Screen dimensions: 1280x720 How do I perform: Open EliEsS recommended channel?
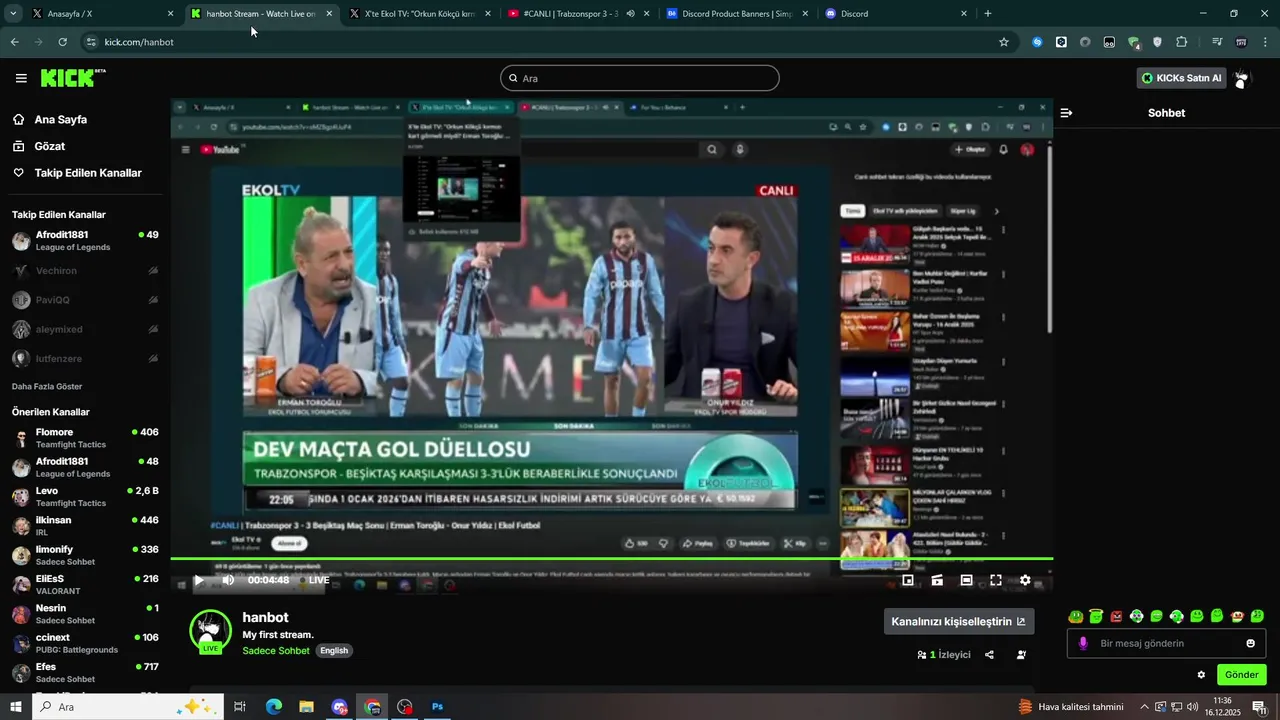coord(85,584)
